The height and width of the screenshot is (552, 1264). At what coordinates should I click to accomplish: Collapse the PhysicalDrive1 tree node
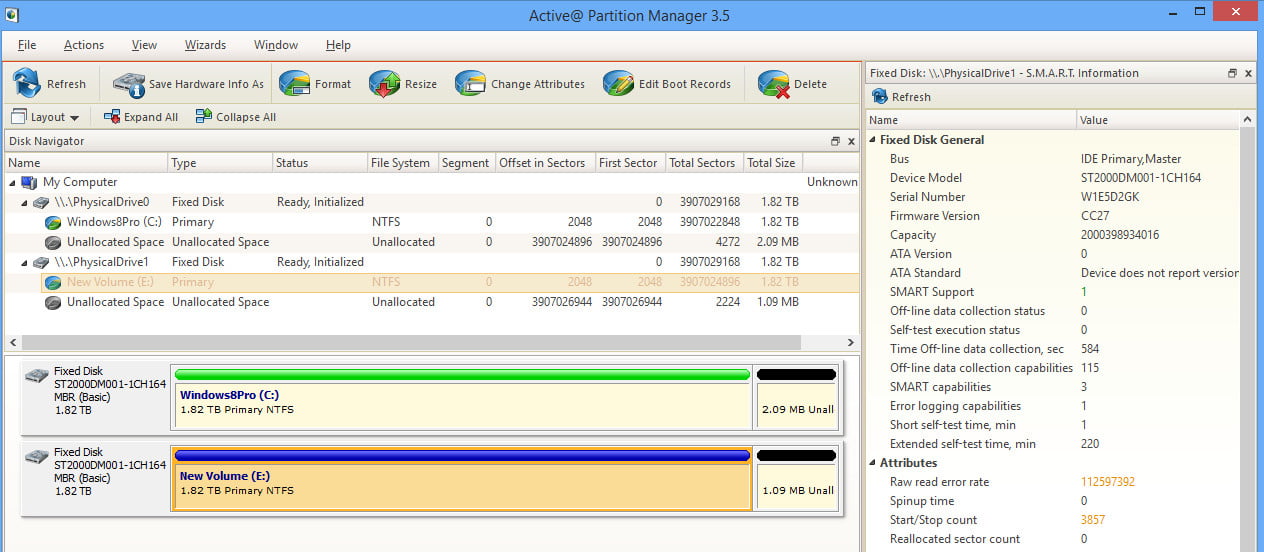pos(25,262)
